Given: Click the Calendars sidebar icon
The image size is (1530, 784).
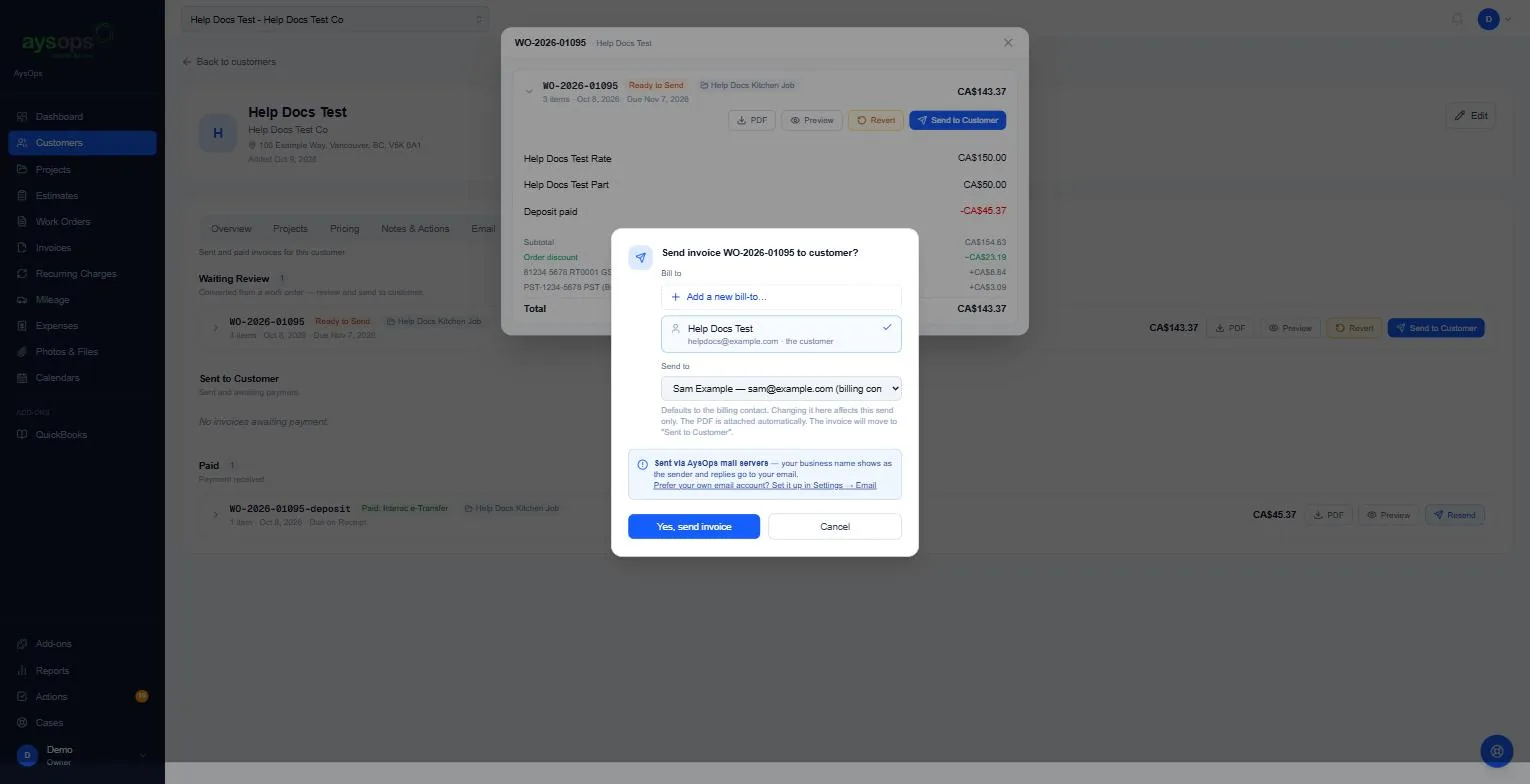Looking at the screenshot, I should coord(22,378).
